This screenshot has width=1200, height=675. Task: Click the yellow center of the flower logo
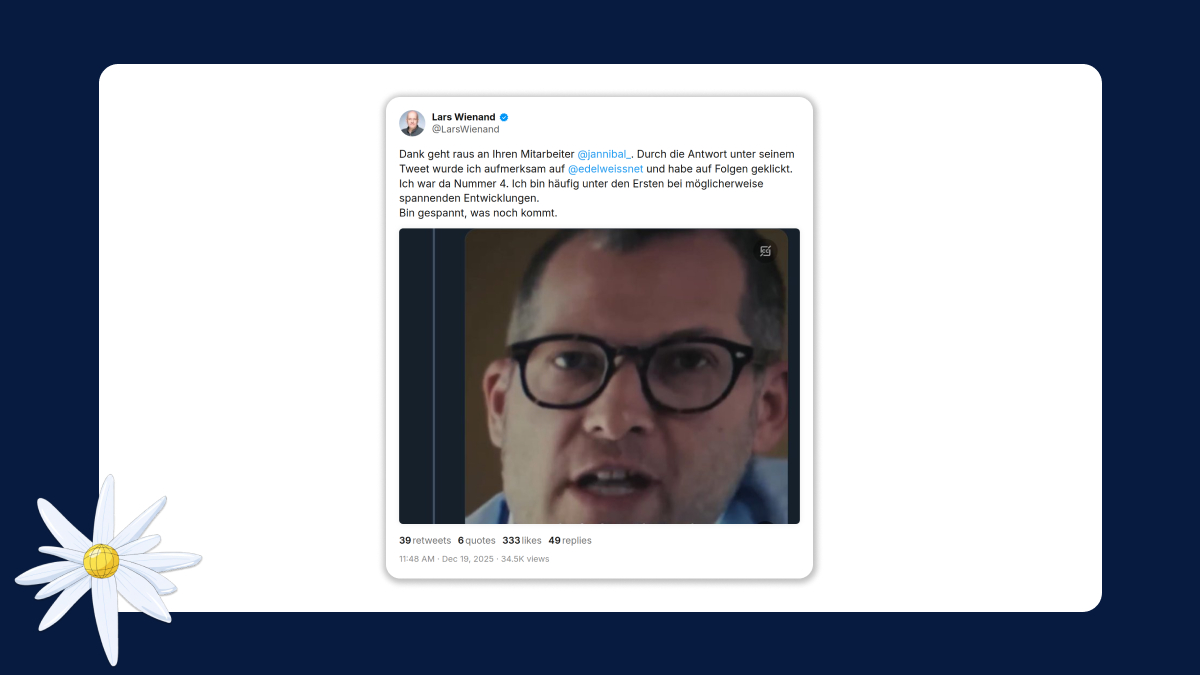101,561
